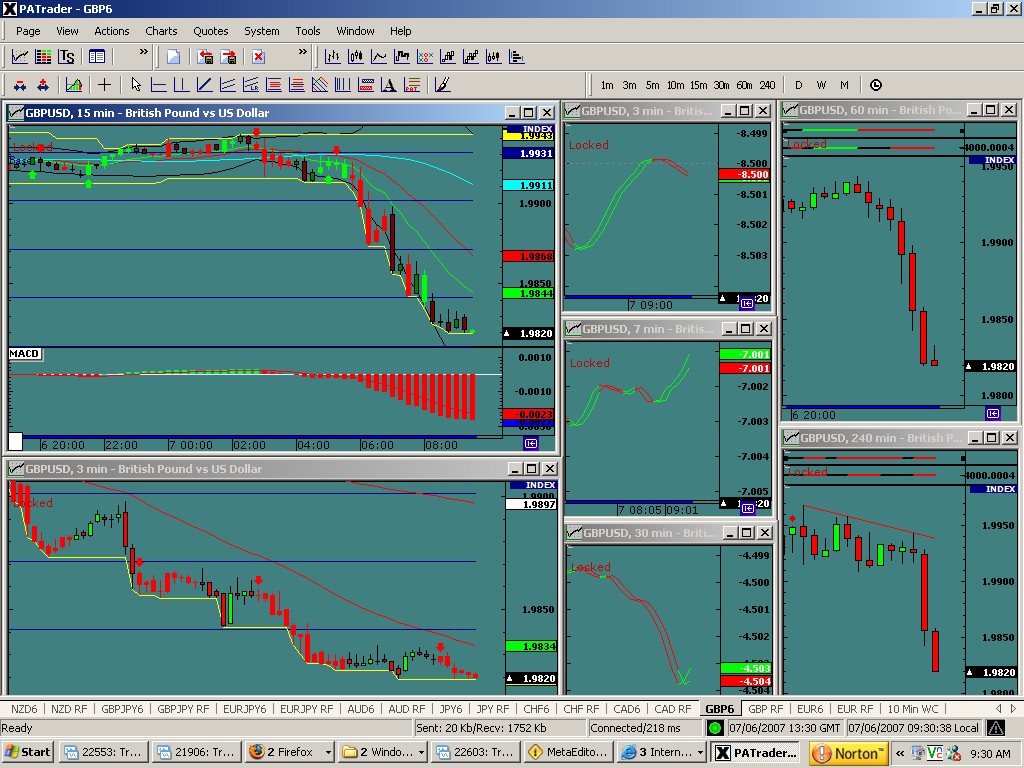Open the MetaEditor taskbar item
Screen dimensions: 1024x768
click(x=569, y=752)
